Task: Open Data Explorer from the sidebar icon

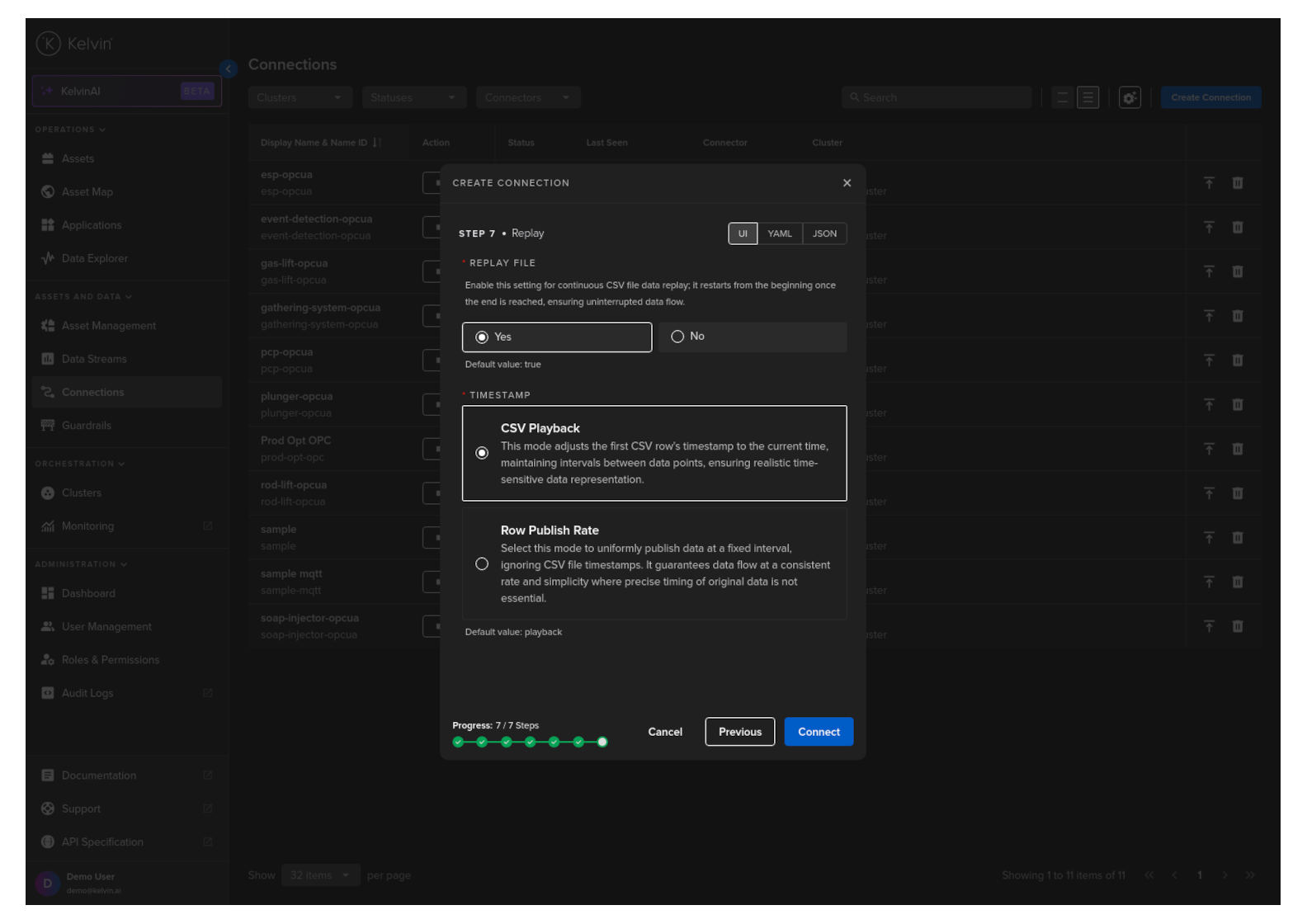Action: pos(48,258)
